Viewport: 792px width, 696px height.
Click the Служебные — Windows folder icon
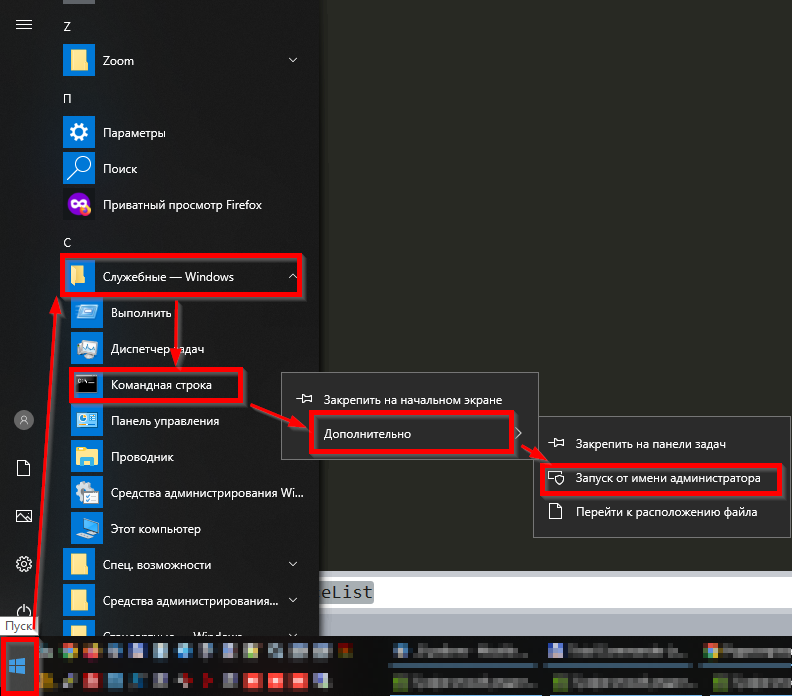[79, 276]
